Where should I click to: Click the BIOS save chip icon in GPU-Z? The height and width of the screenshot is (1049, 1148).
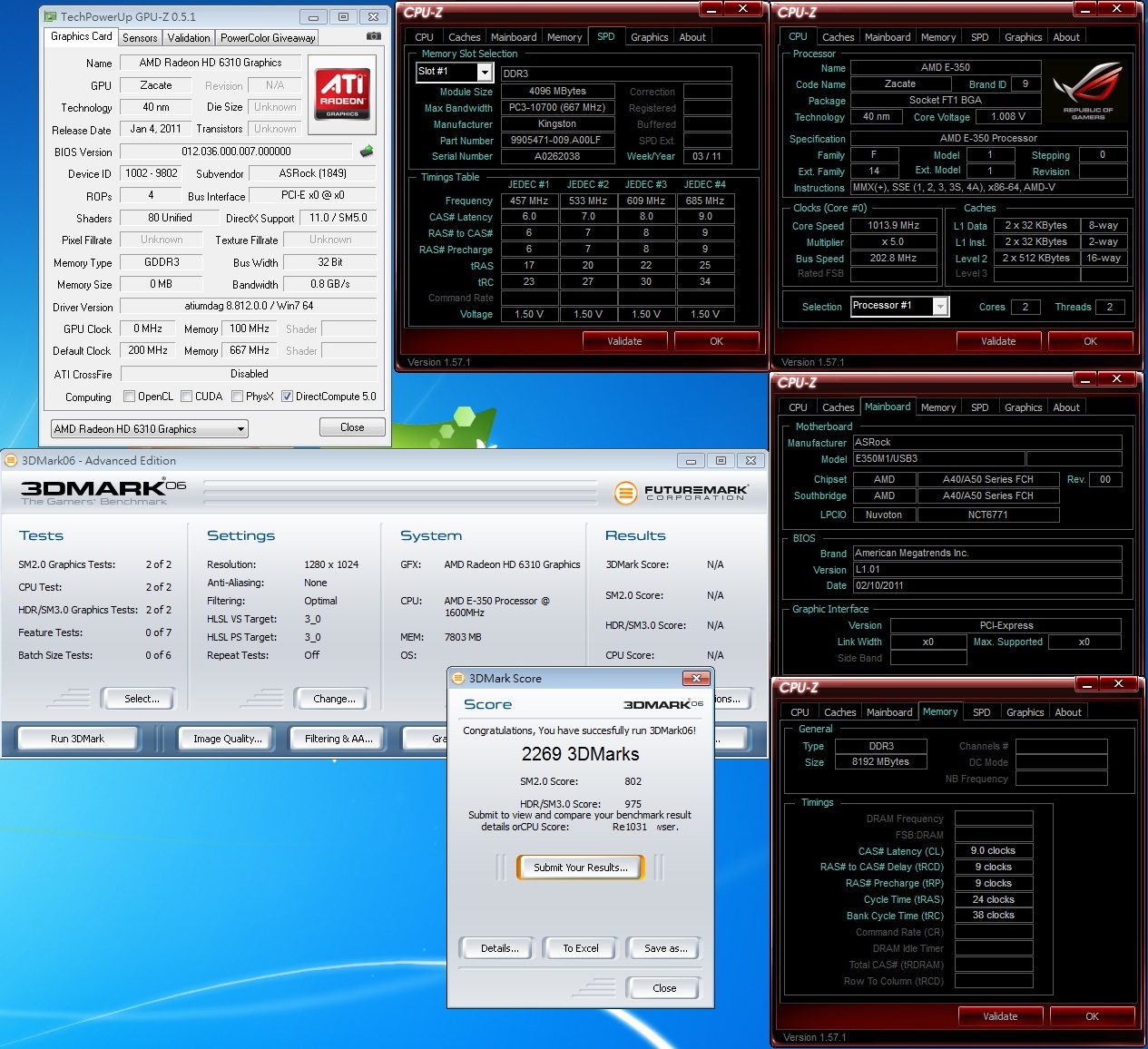367,151
